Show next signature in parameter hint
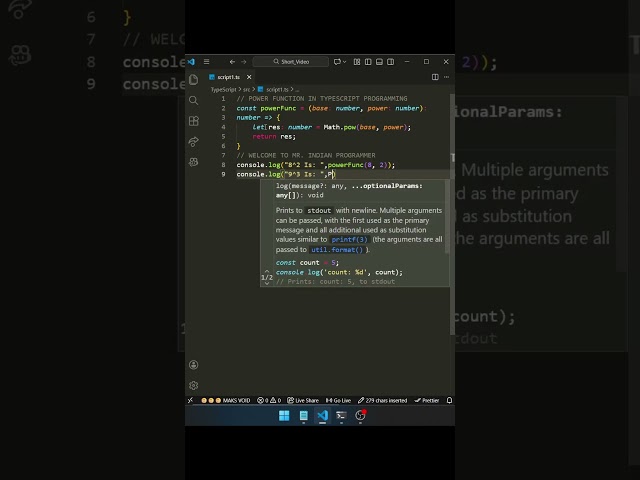This screenshot has width=640, height=480. (267, 283)
